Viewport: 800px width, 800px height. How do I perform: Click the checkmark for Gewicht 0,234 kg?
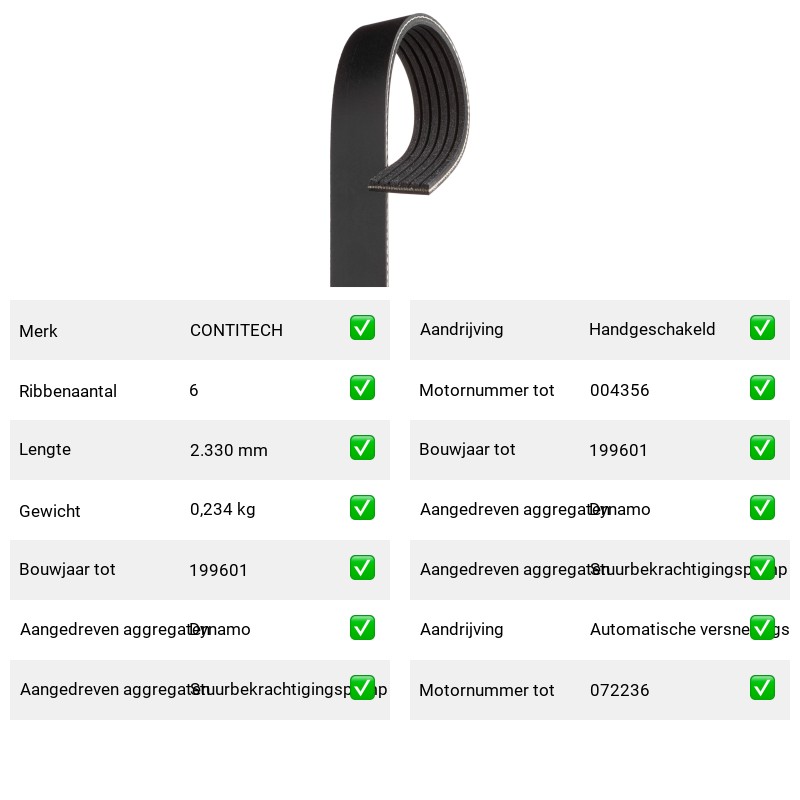click(362, 508)
